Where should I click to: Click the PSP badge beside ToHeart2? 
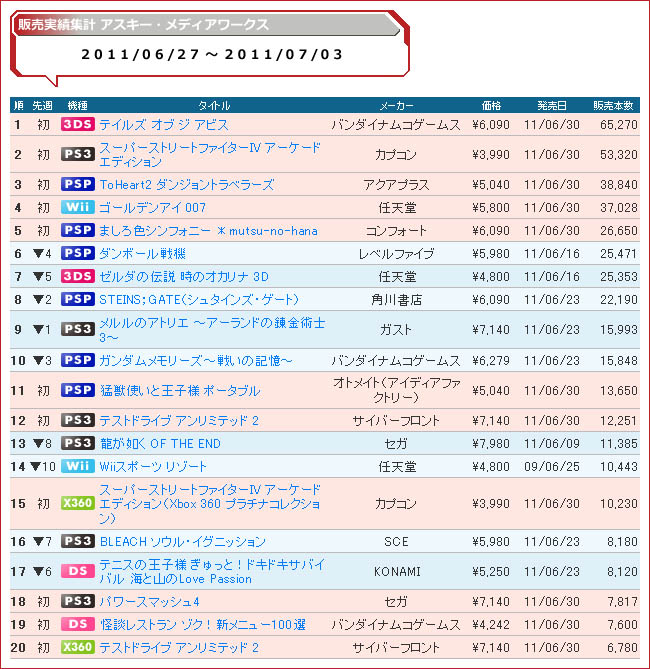tap(77, 184)
